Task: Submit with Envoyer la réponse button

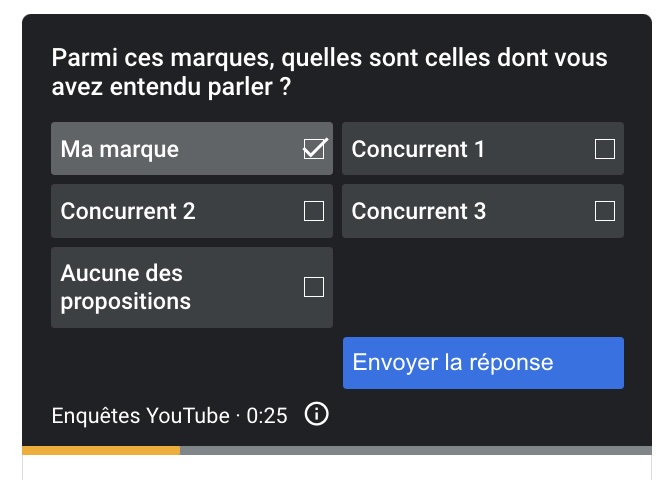Action: (483, 363)
